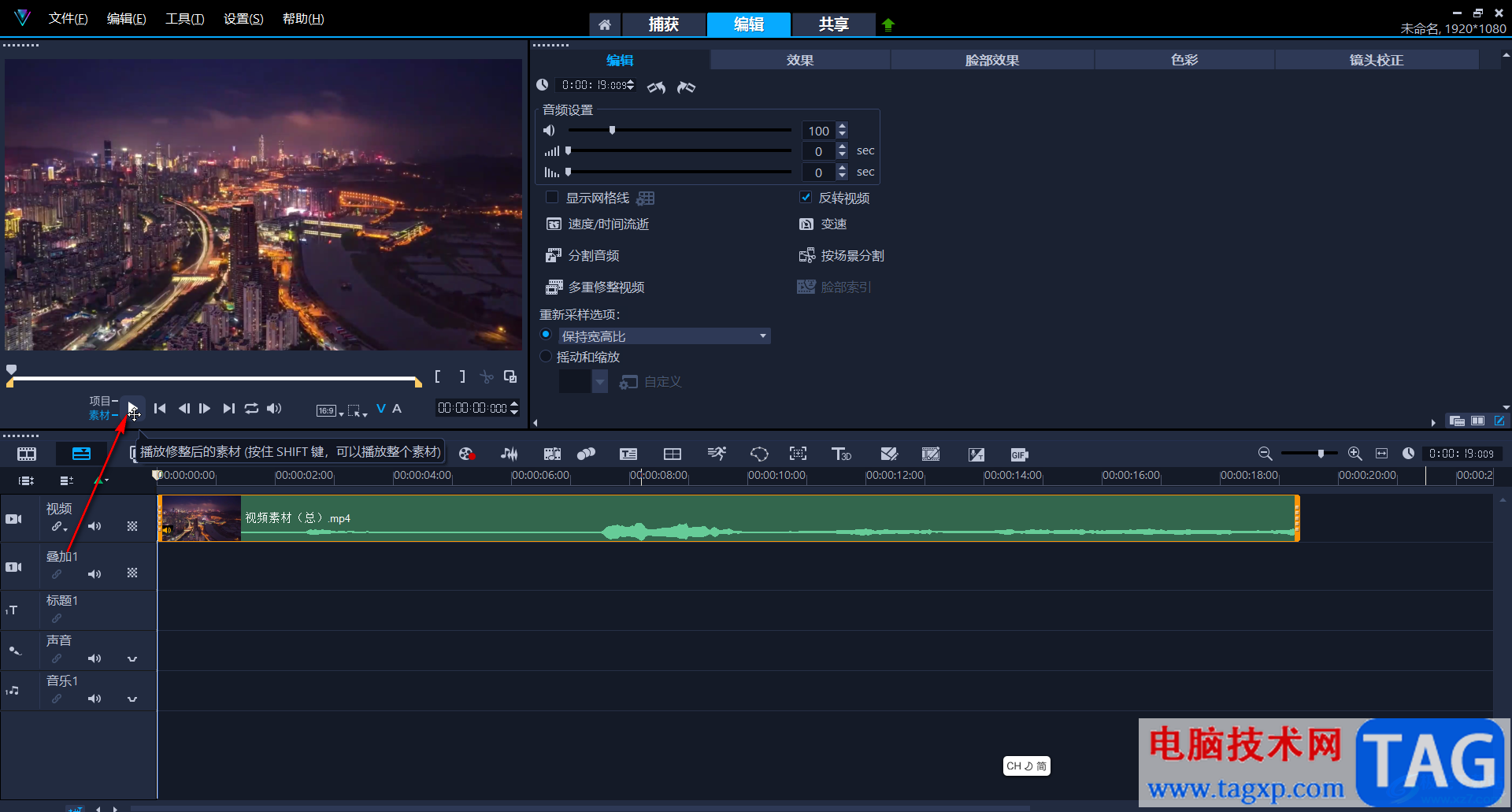Image resolution: width=1512 pixels, height=812 pixels.
Task: Uncheck the 反转视频 checkbox
Action: (806, 198)
